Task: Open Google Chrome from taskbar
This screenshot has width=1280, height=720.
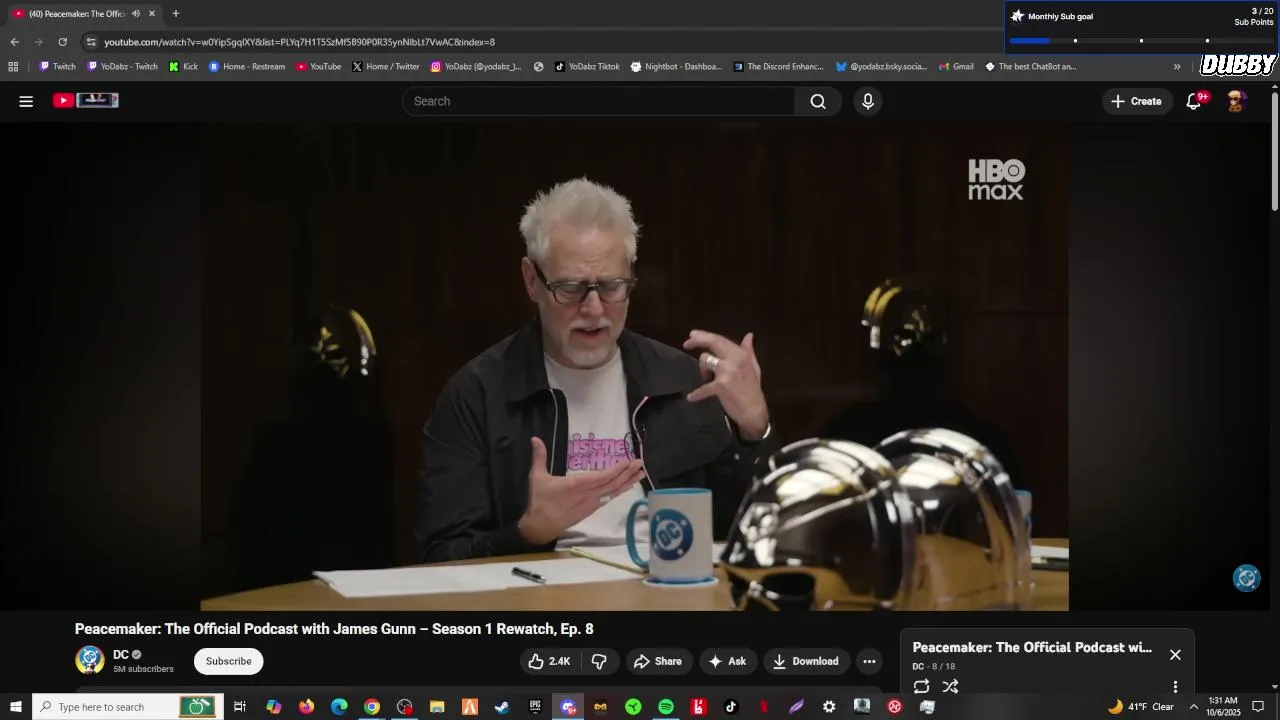Action: [372, 707]
